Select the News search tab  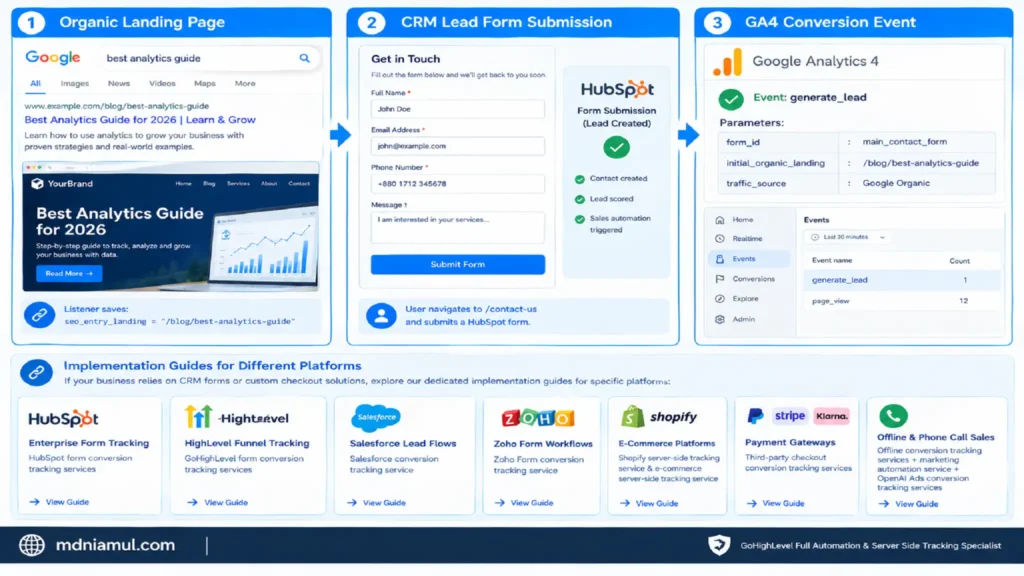(x=119, y=84)
